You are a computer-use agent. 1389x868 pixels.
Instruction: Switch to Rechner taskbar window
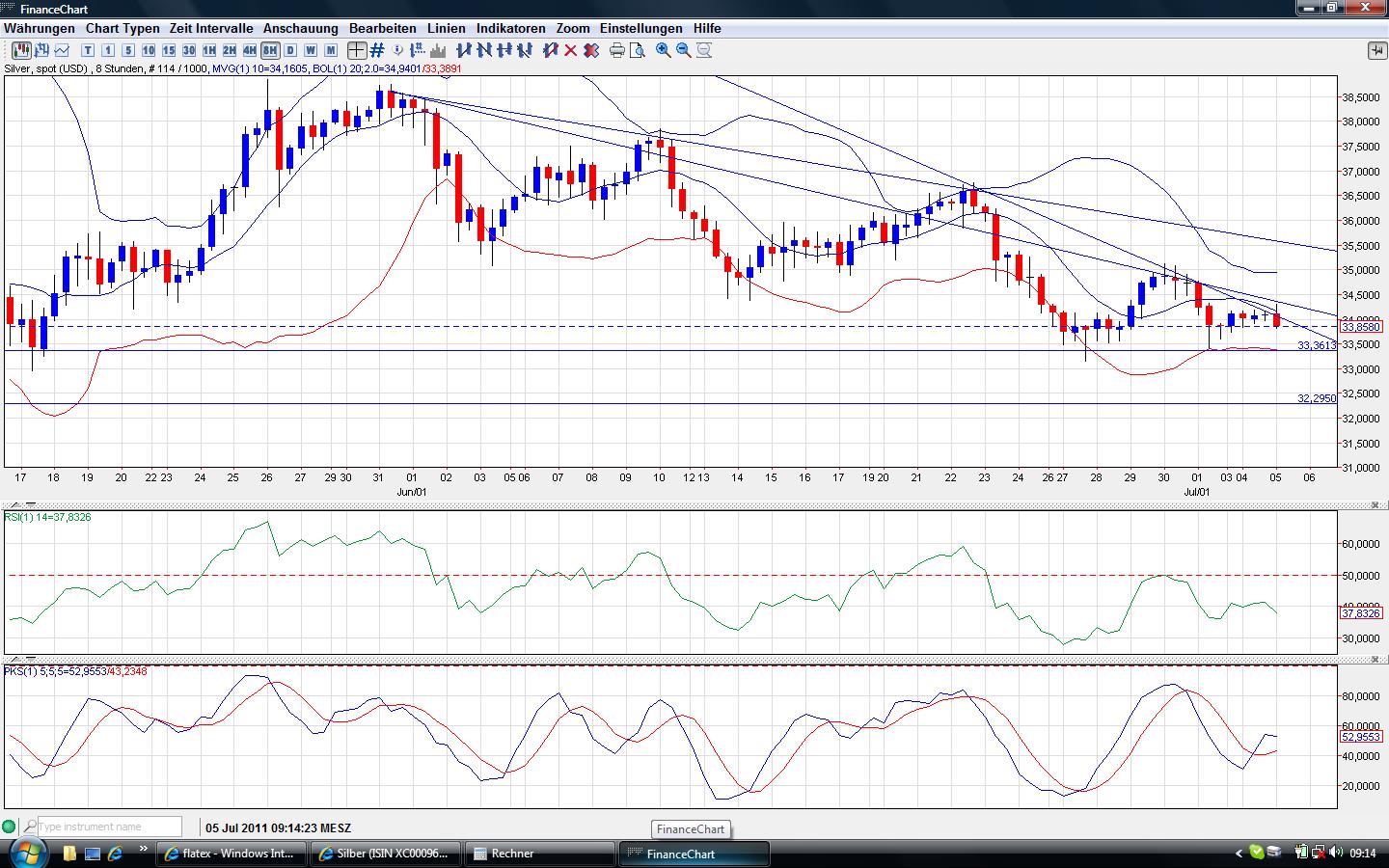(540, 854)
